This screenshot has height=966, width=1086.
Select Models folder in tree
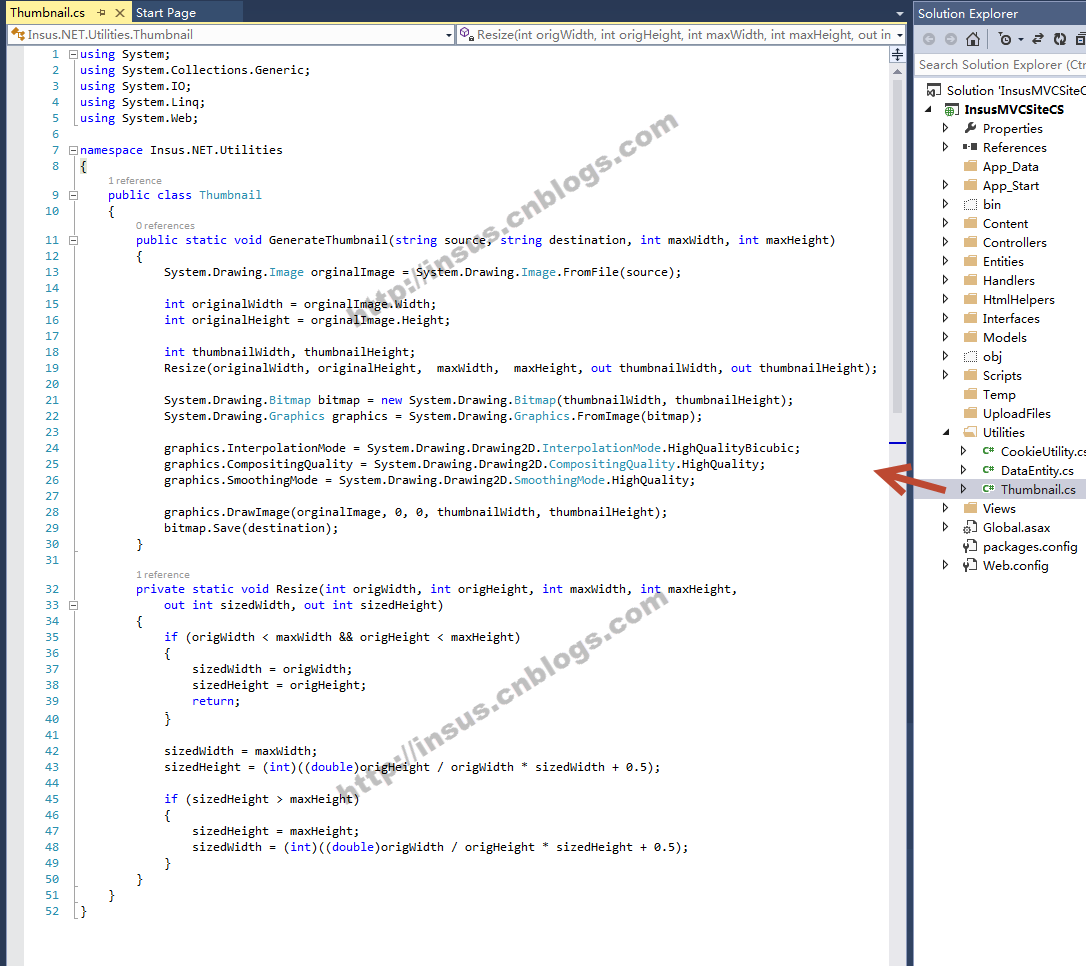1004,337
